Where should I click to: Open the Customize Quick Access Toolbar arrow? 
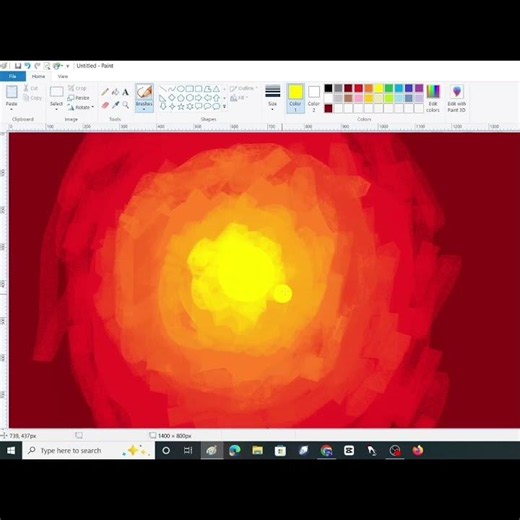click(x=67, y=66)
